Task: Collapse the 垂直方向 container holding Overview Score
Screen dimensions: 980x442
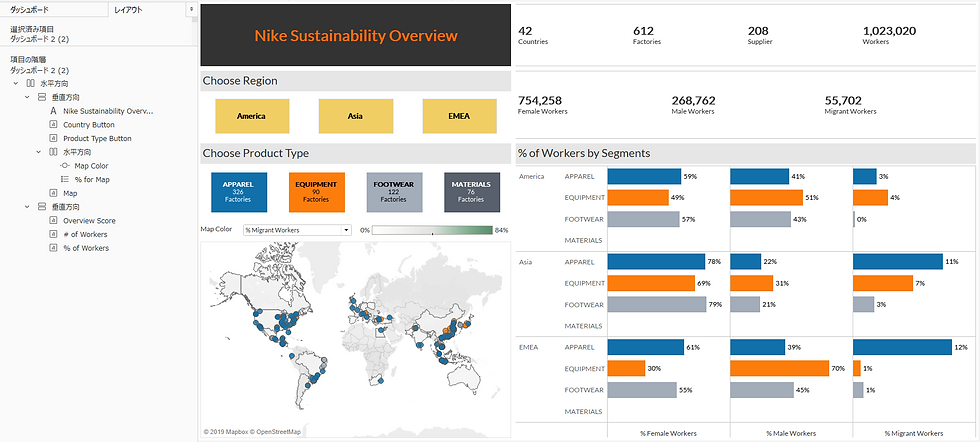Action: 27,206
